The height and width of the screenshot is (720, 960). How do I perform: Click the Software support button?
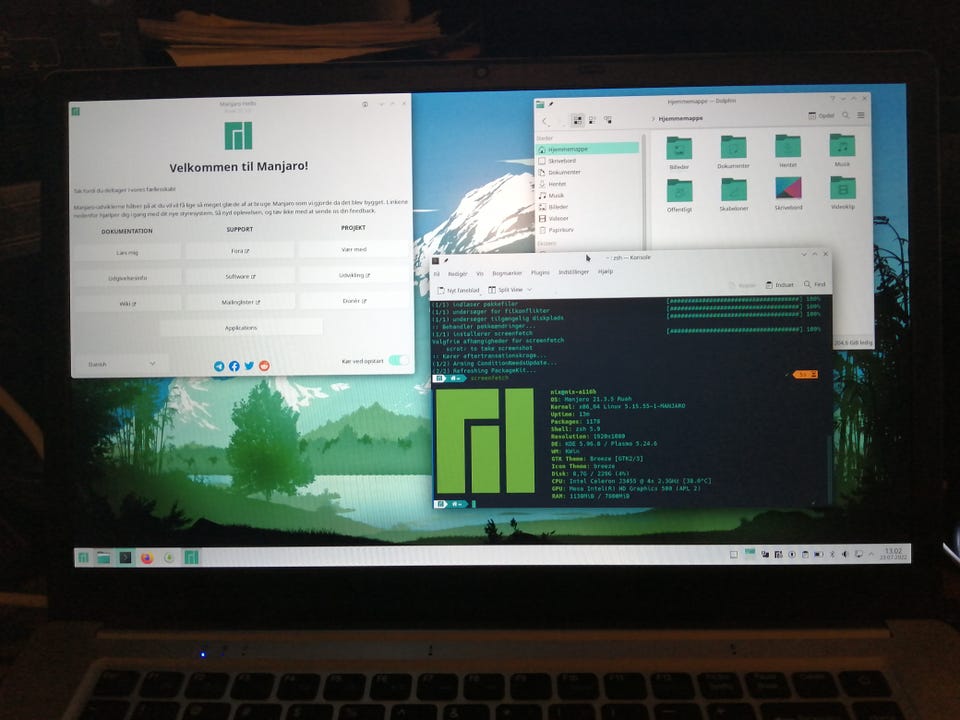240,276
